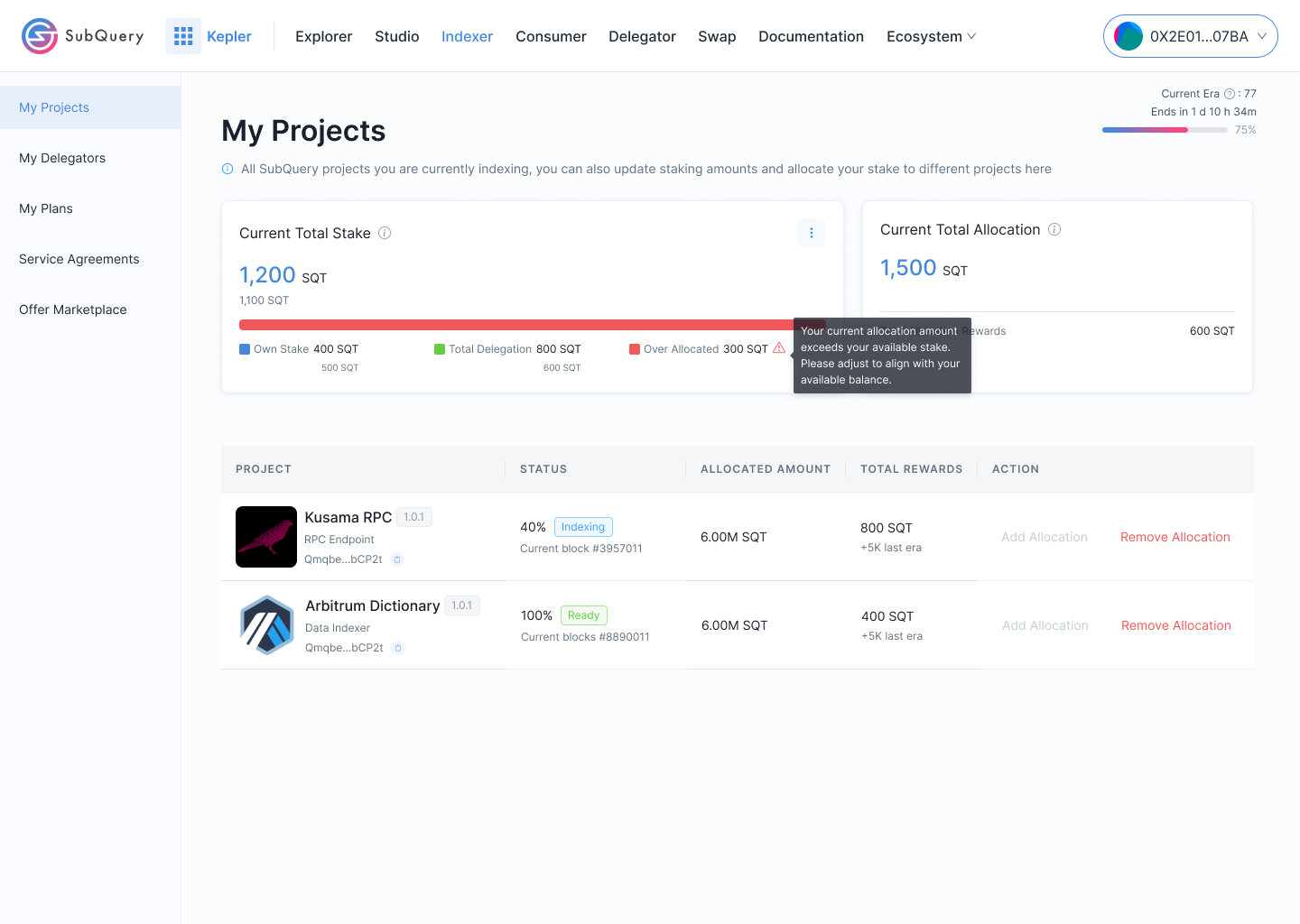Click the Current Era help icon
This screenshot has width=1300, height=924.
point(1230,94)
